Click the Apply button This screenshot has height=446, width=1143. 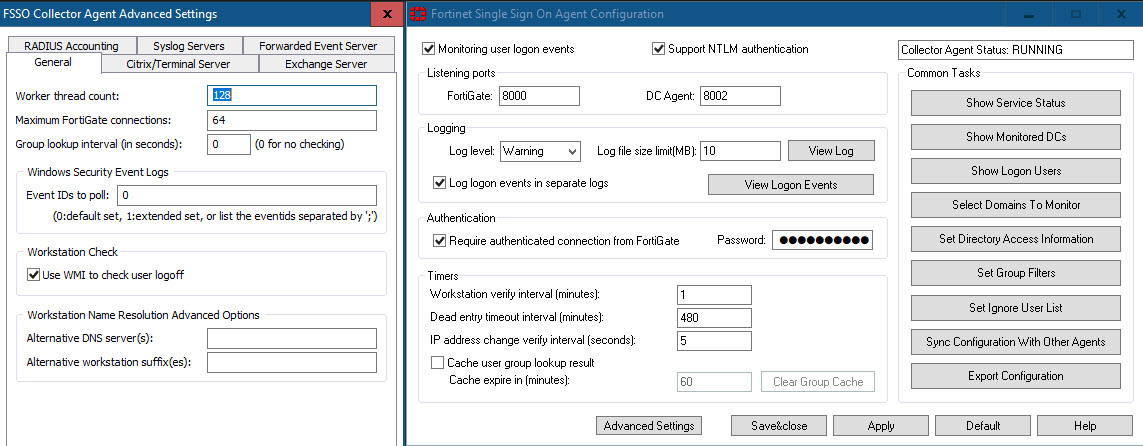[x=881, y=426]
